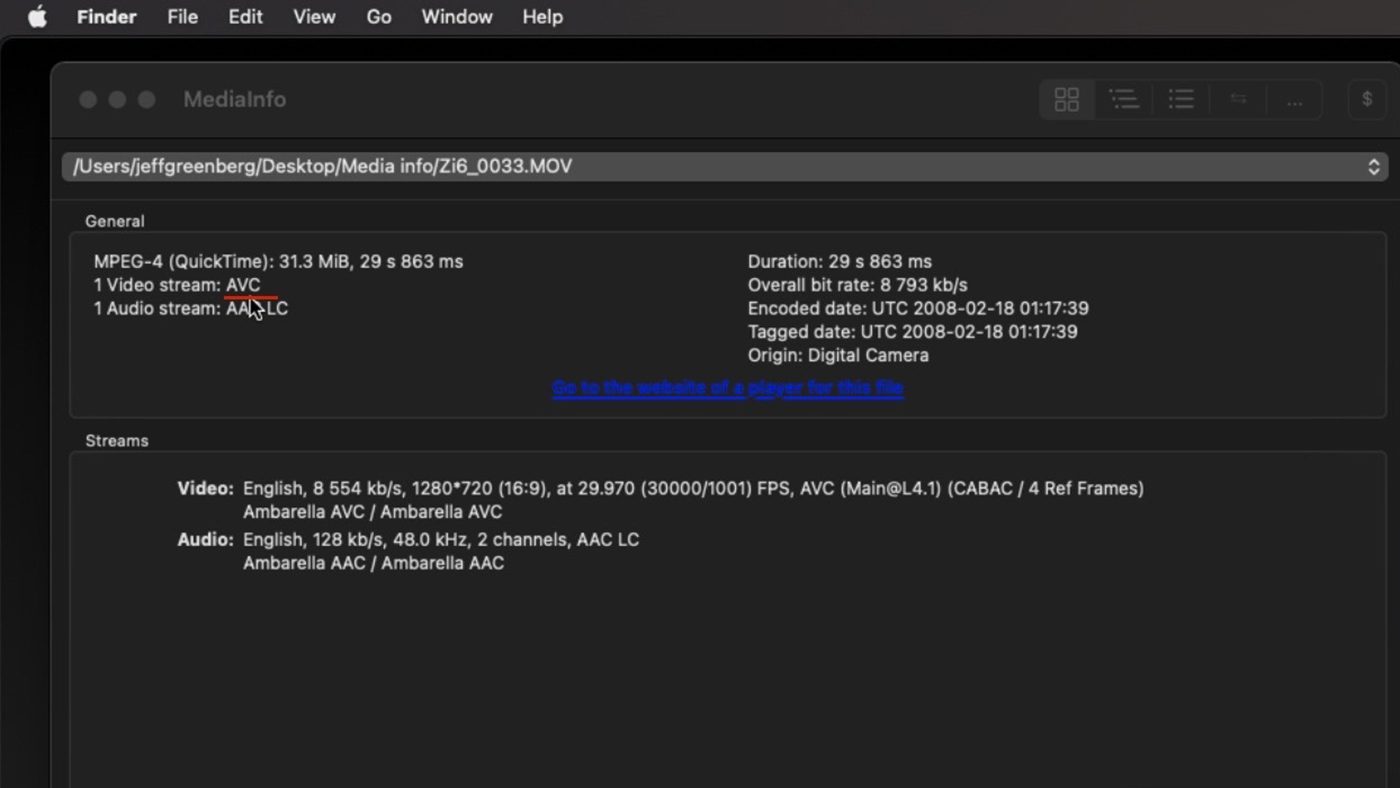This screenshot has height=788, width=1400.
Task: Click the double-arrow compare view icon
Action: pos(1238,99)
